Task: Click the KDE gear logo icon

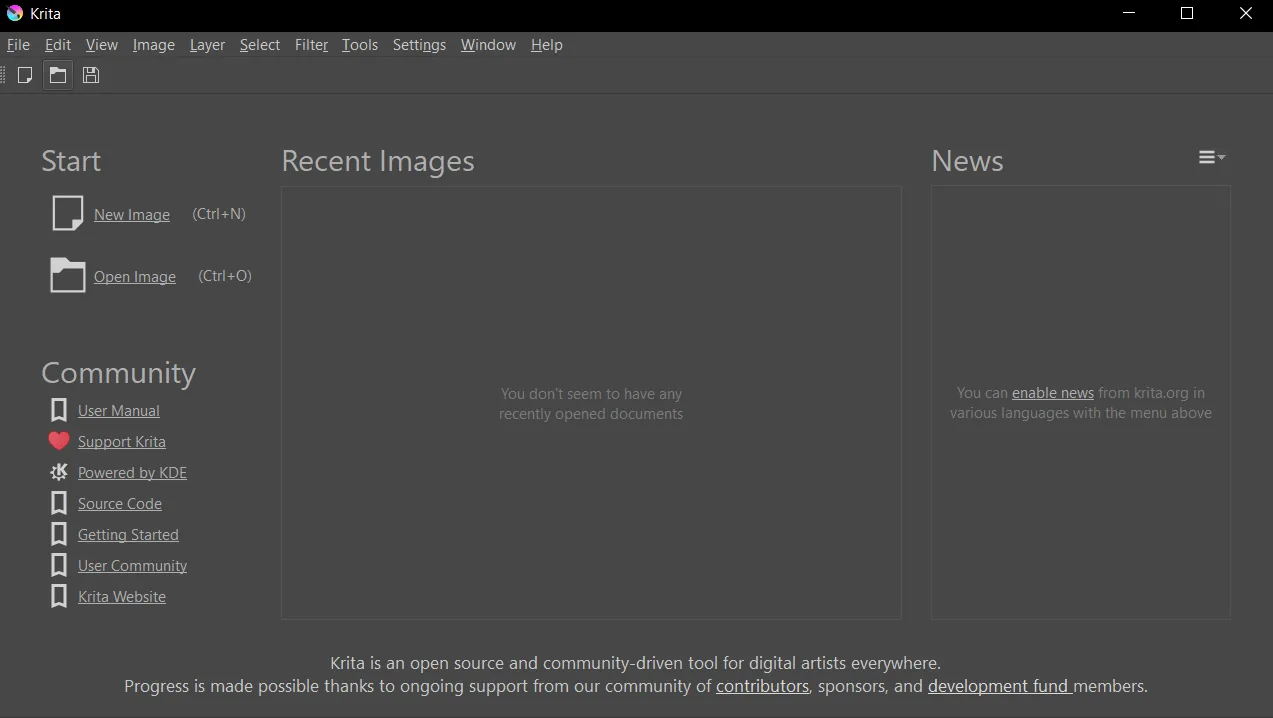Action: 59,472
